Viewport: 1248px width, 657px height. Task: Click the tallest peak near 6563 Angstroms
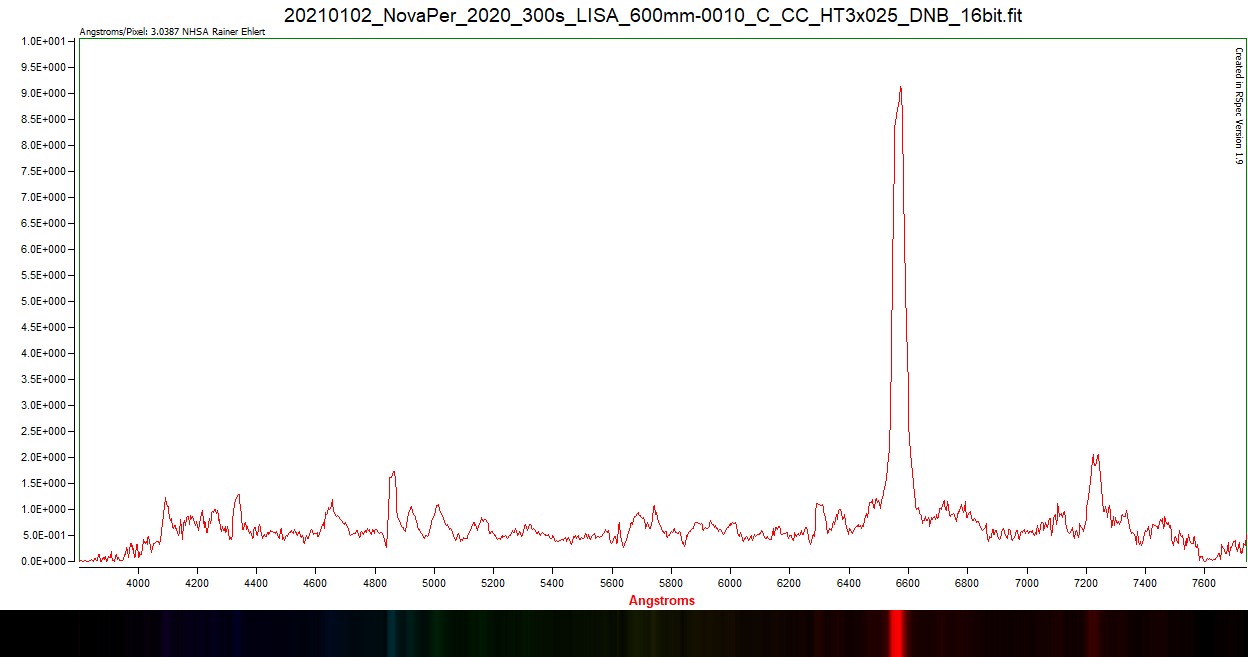pos(900,89)
